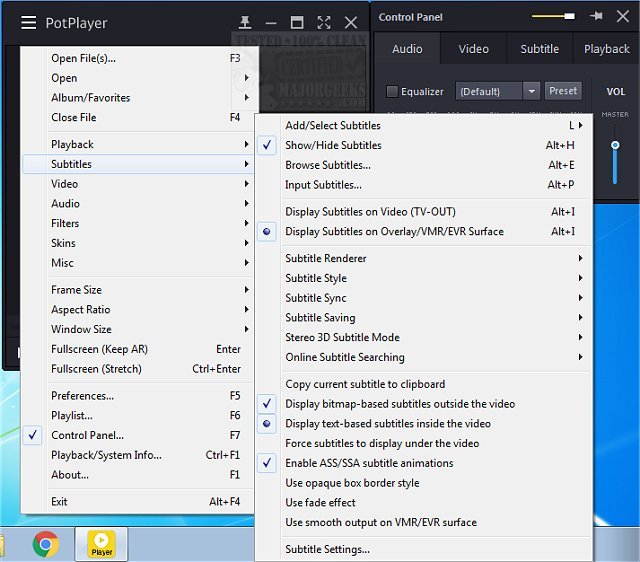
Task: Open Subtitle Settings...
Action: click(327, 549)
